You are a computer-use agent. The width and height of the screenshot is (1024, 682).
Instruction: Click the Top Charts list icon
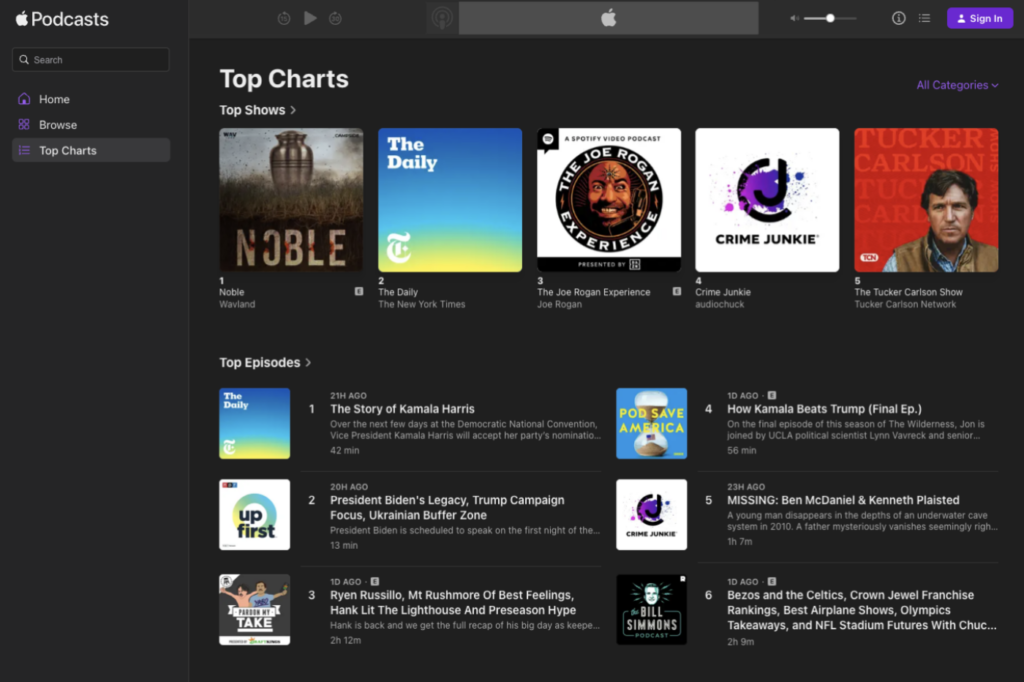coord(24,150)
